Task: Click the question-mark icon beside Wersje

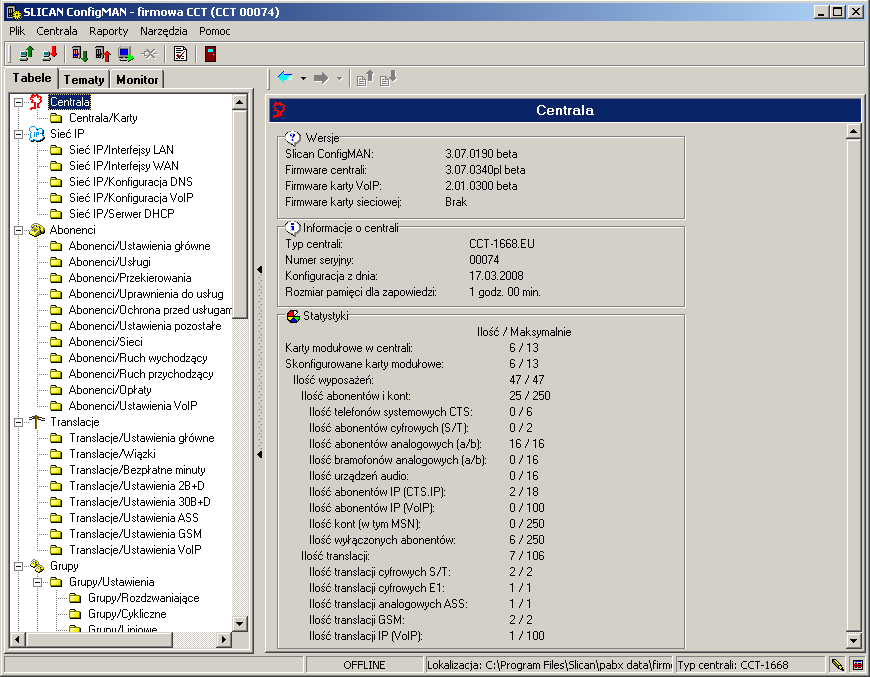Action: [292, 138]
